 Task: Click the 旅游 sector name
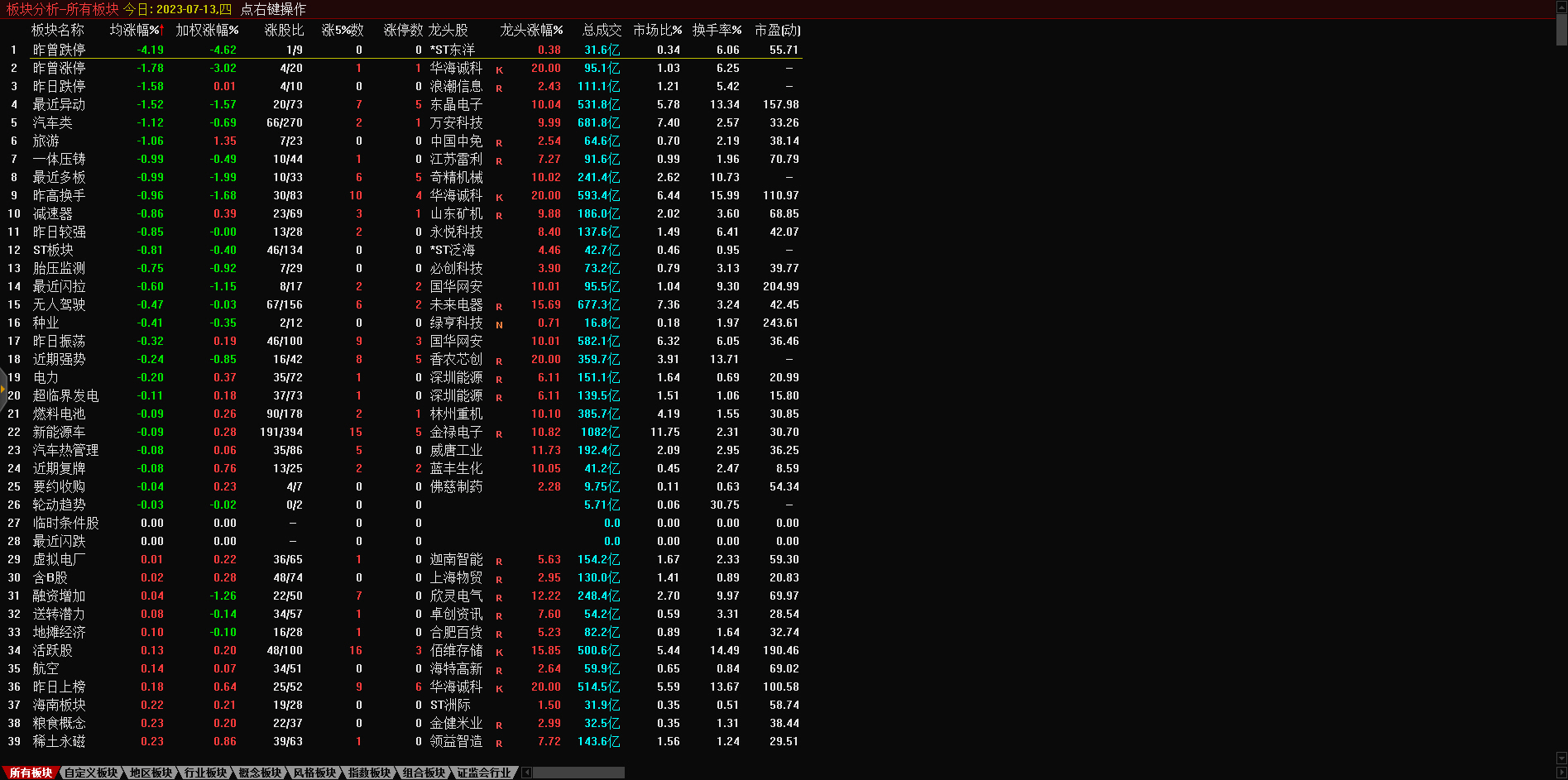(x=46, y=141)
